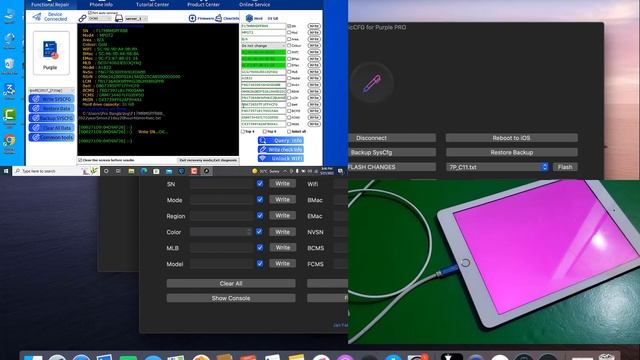Open the server selection dropdown
Image resolution: width=640 pixels, height=360 pixels.
(x=136, y=18)
